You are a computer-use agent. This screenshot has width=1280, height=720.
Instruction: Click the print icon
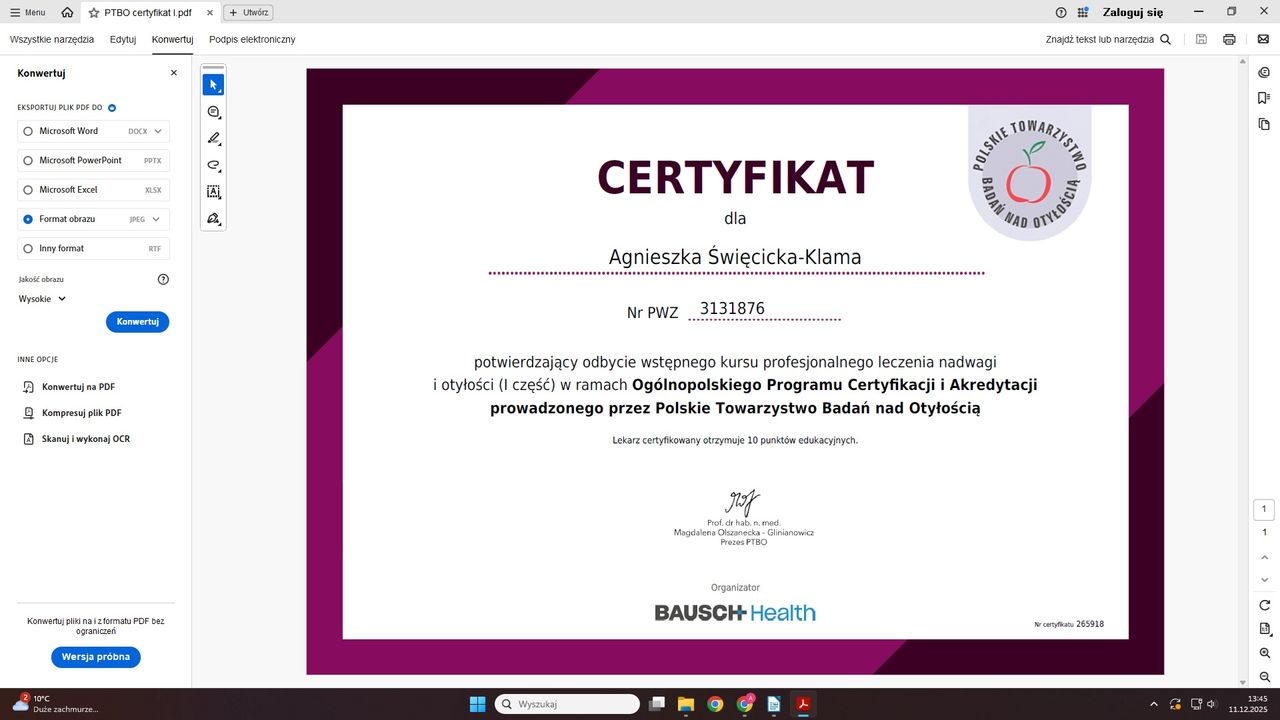click(1229, 39)
